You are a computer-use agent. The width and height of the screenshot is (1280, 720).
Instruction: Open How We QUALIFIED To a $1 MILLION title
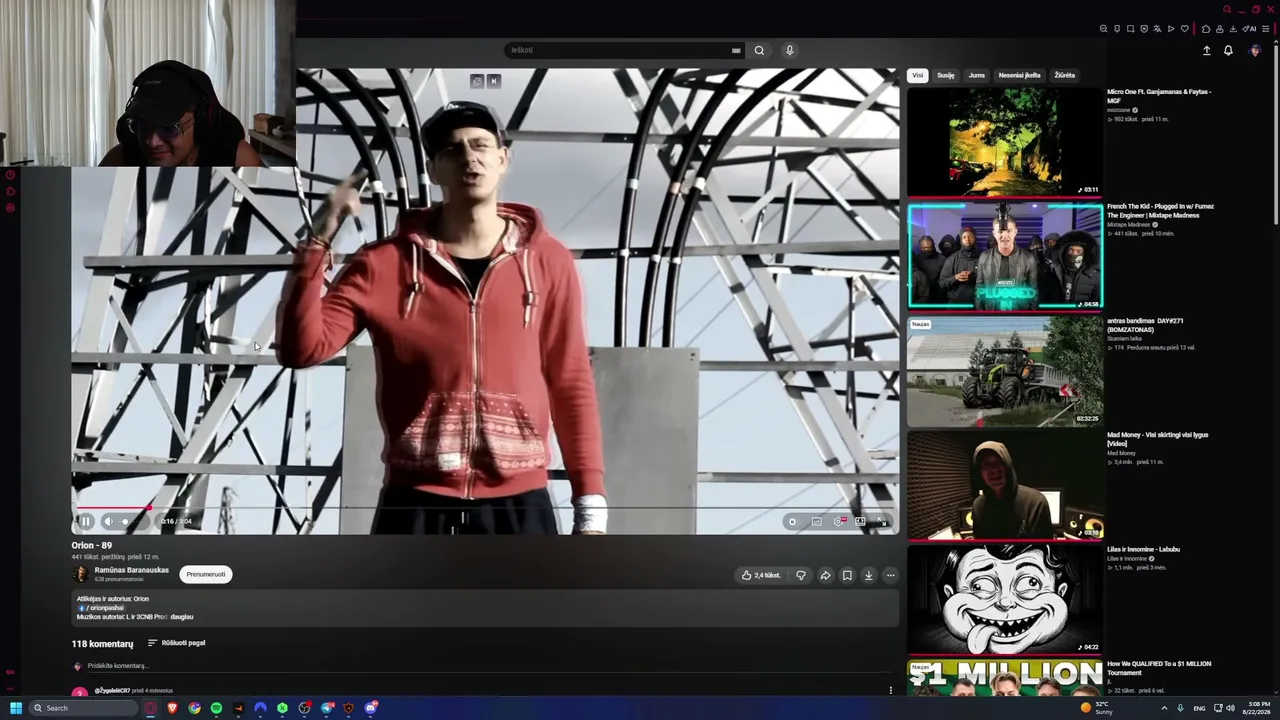coord(1158,668)
